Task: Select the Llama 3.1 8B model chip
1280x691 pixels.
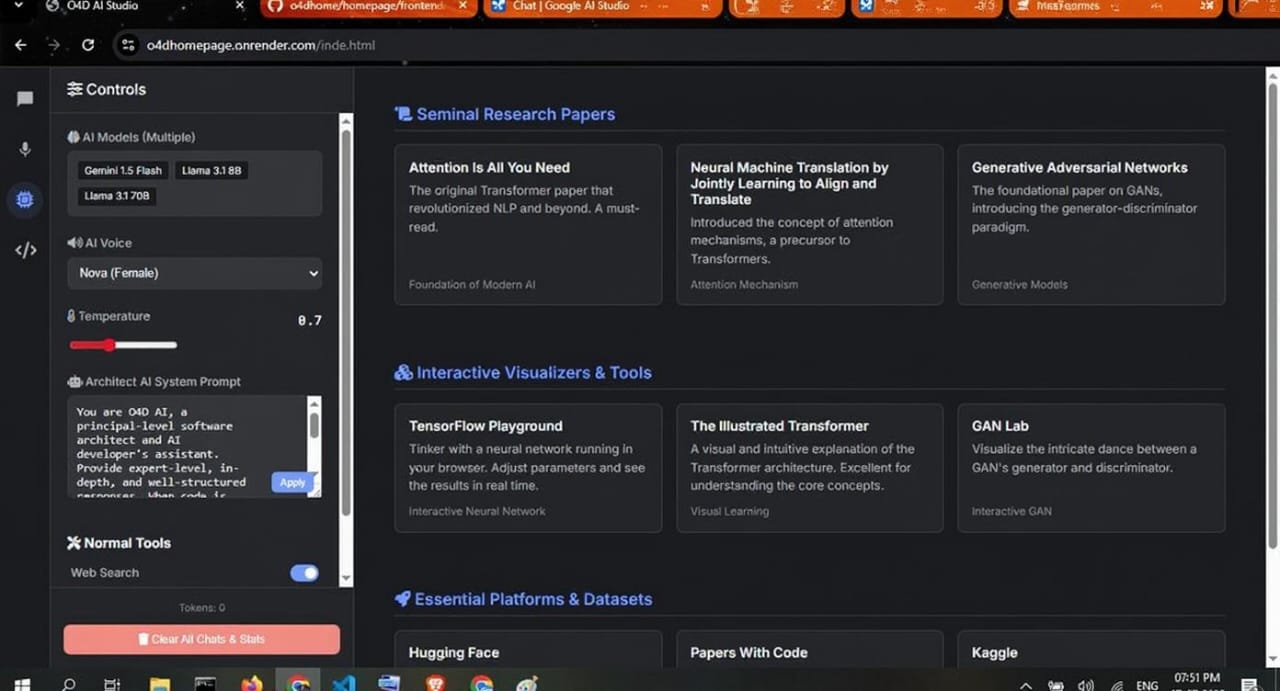Action: pos(211,171)
